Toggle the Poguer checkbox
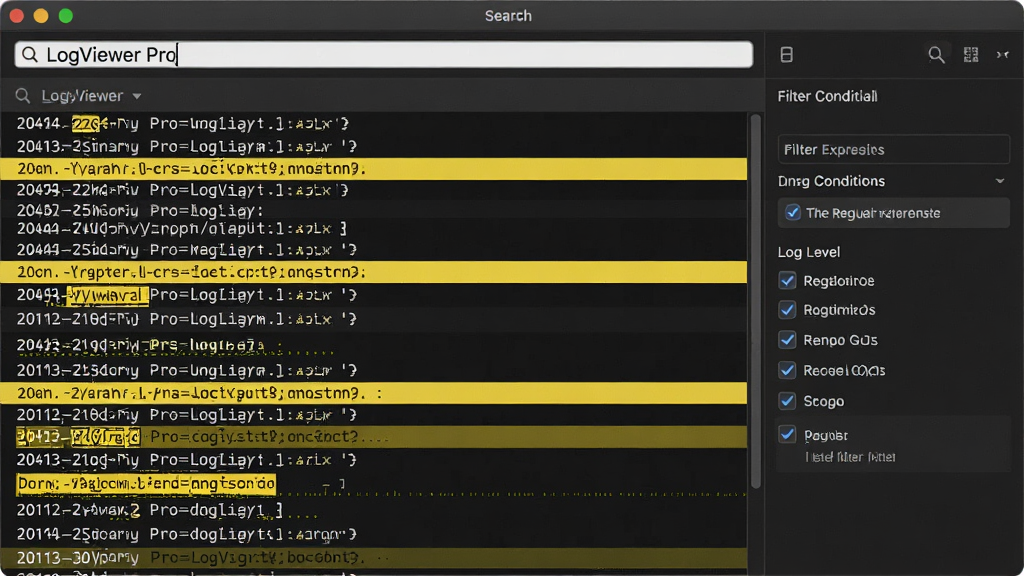This screenshot has height=576, width=1024. tap(788, 434)
